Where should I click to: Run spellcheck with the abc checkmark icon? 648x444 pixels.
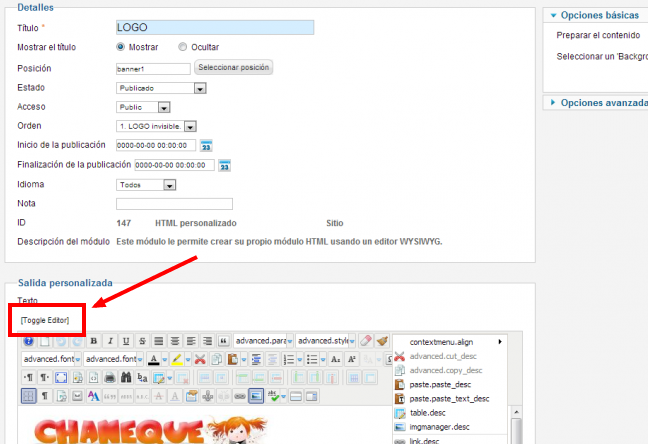[x=274, y=396]
